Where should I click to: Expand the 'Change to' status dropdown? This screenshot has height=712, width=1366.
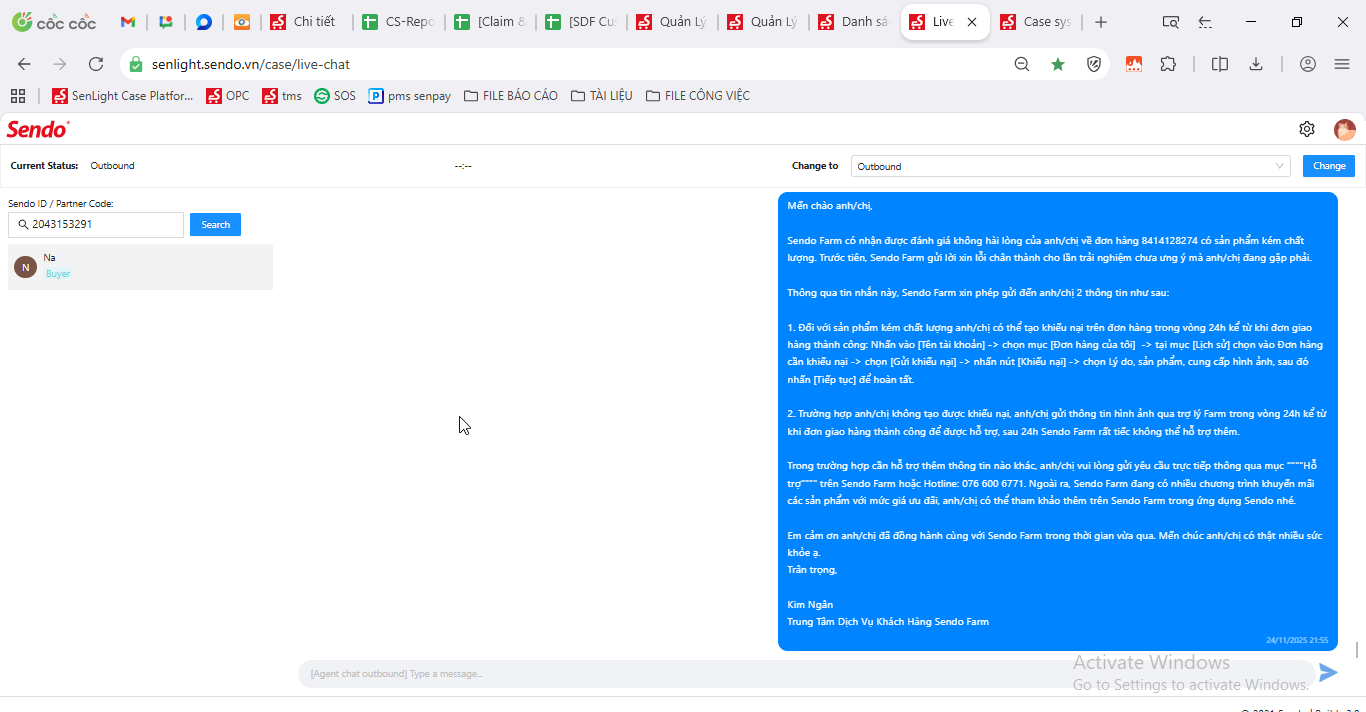tap(1071, 166)
